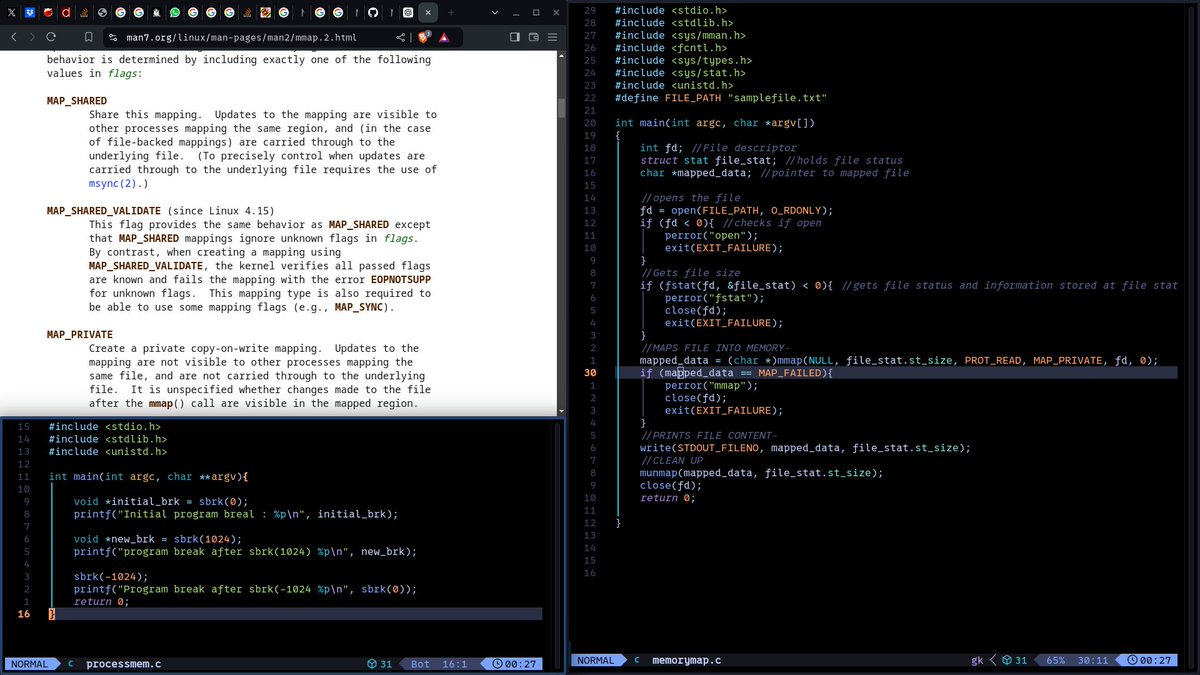This screenshot has width=1200, height=675.
Task: Click perror("fstat"); line in memorymap.c
Action: coord(714,298)
